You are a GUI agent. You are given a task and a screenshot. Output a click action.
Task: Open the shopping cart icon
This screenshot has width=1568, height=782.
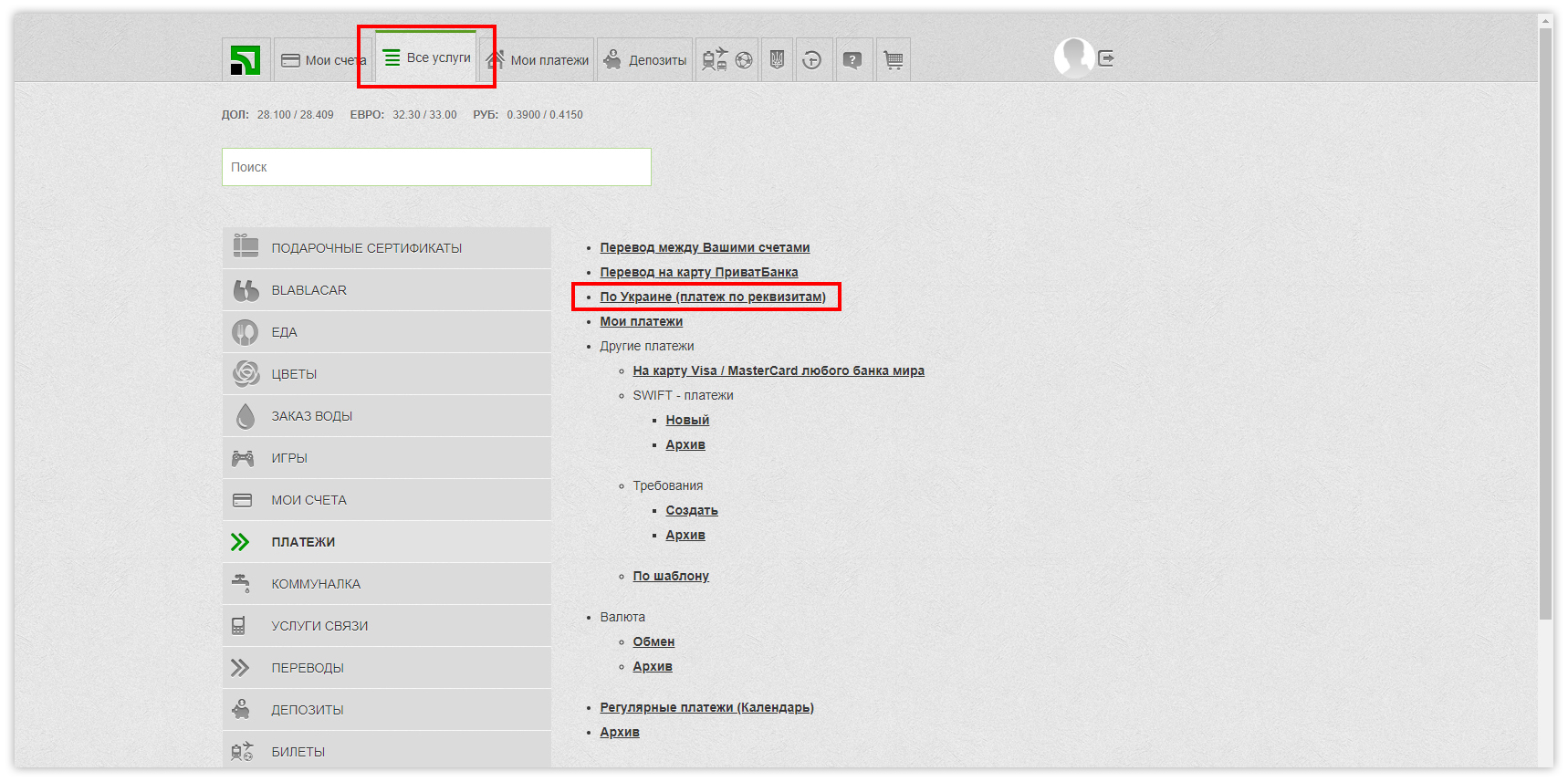coord(894,60)
